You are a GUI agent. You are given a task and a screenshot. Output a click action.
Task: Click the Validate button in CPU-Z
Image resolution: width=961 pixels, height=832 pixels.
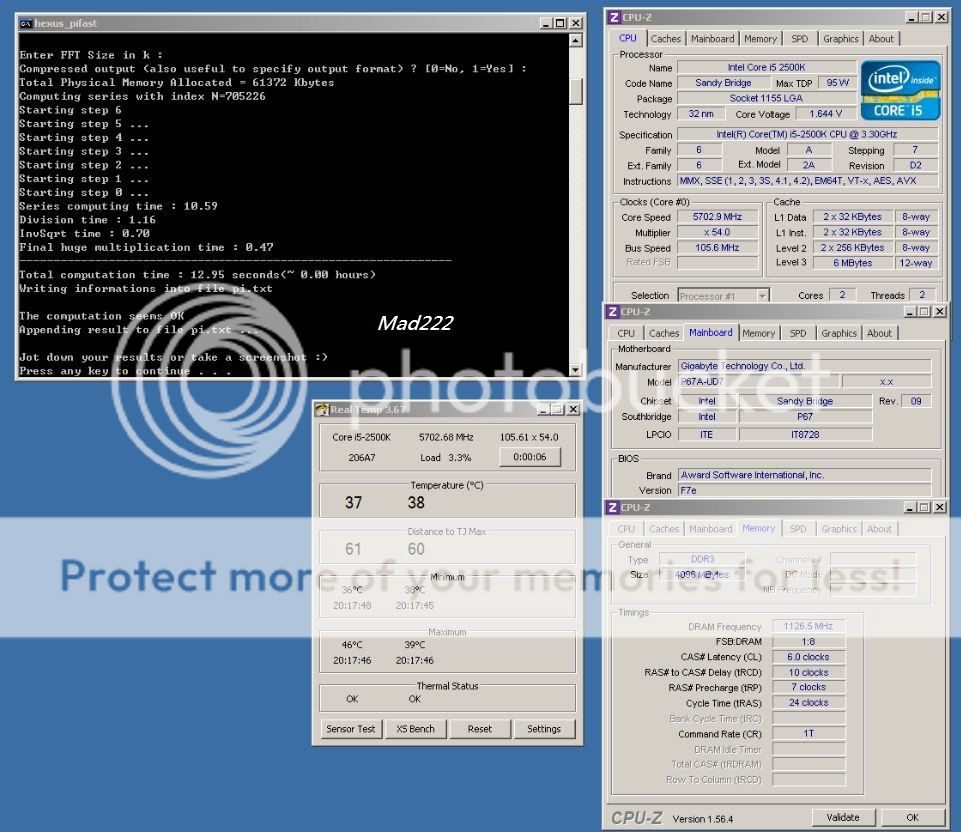(842, 817)
